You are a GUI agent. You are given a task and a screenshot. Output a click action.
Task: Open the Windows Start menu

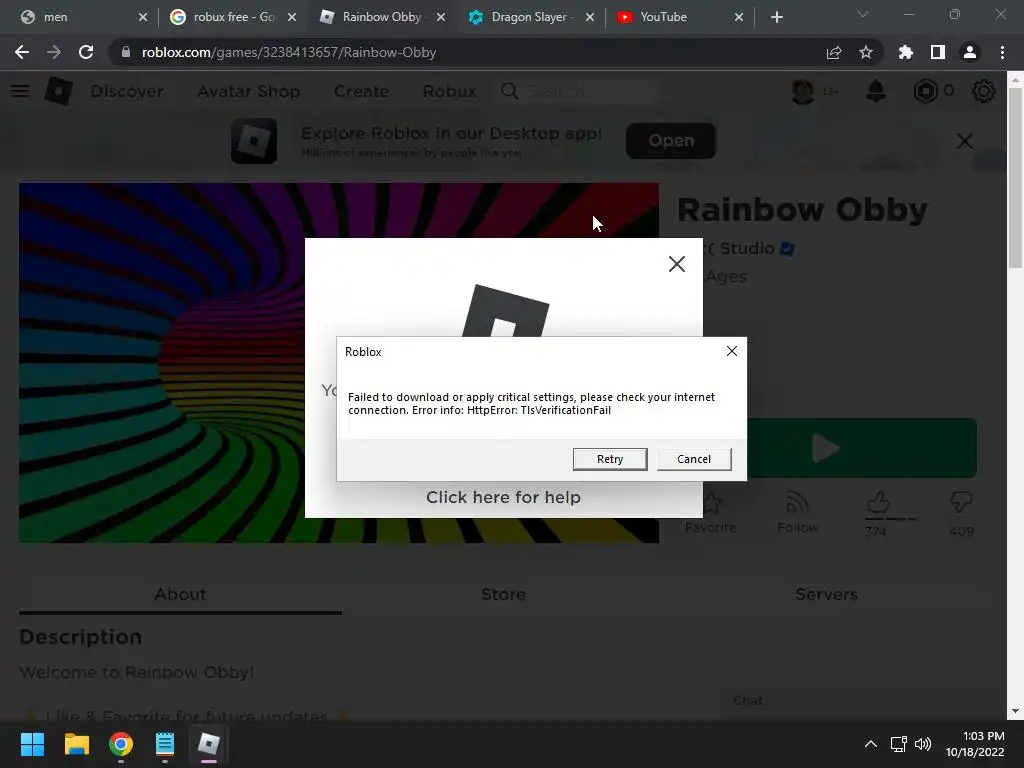[32, 744]
